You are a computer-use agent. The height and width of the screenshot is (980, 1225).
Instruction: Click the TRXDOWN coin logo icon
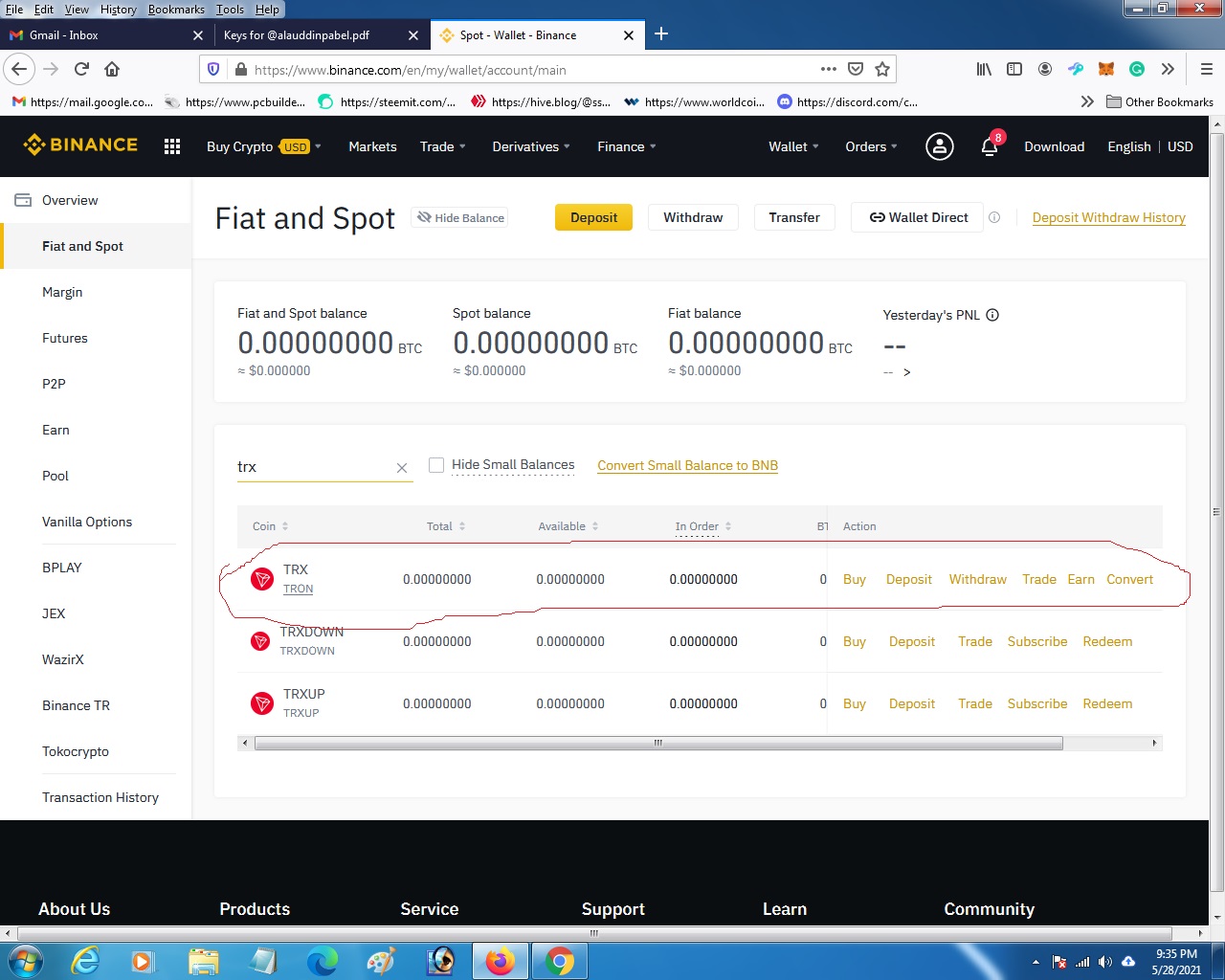(x=260, y=641)
